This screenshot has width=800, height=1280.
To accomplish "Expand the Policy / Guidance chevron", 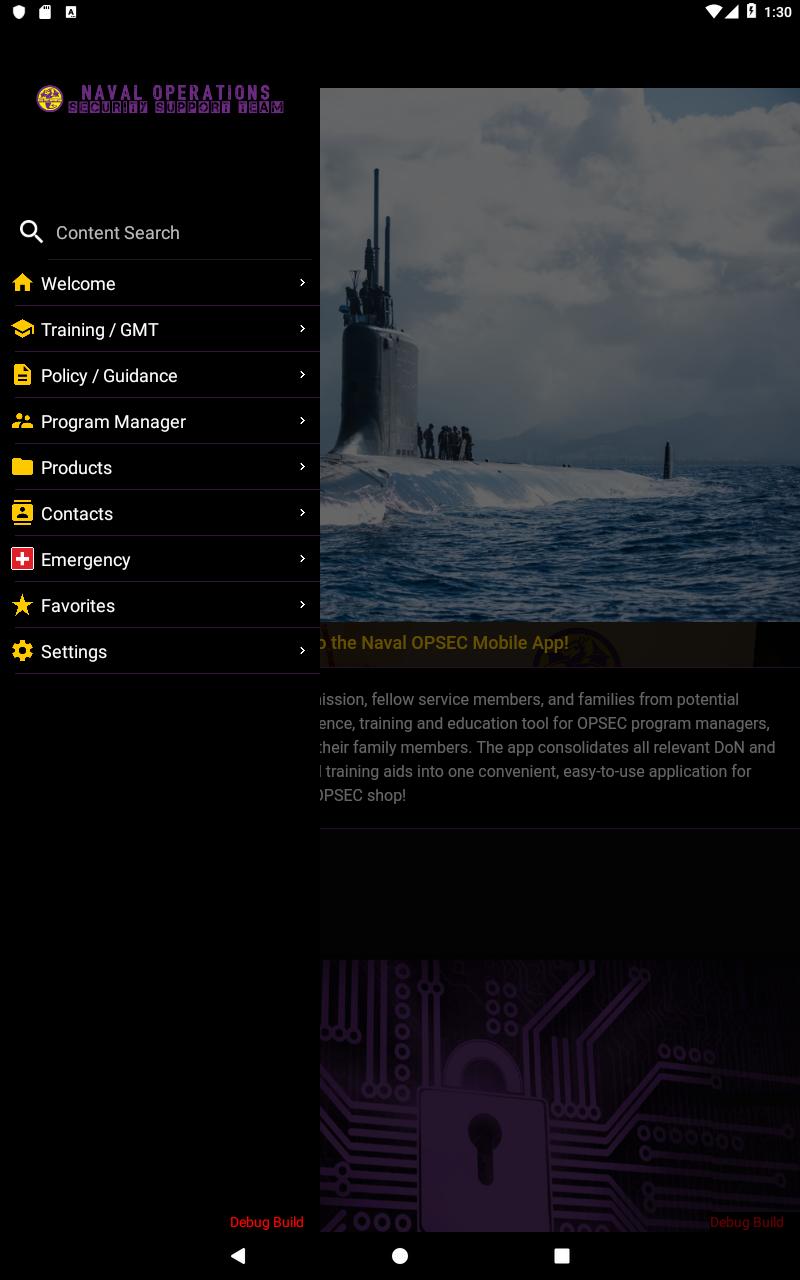I will tap(302, 375).
